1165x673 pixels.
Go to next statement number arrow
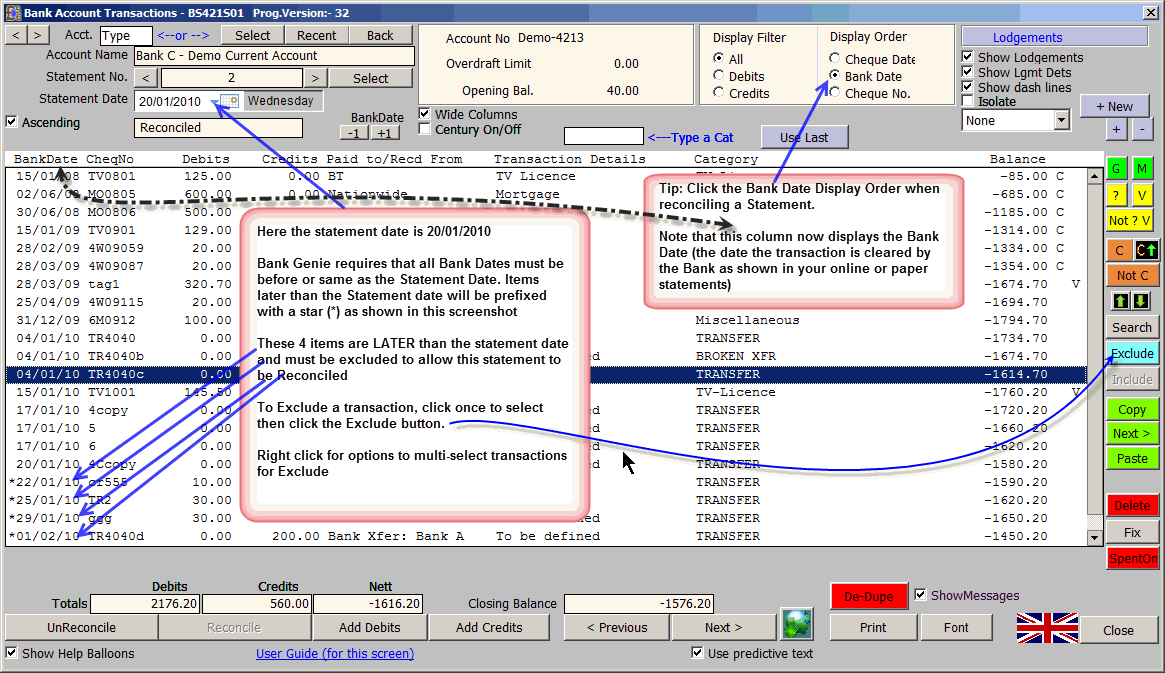point(314,78)
